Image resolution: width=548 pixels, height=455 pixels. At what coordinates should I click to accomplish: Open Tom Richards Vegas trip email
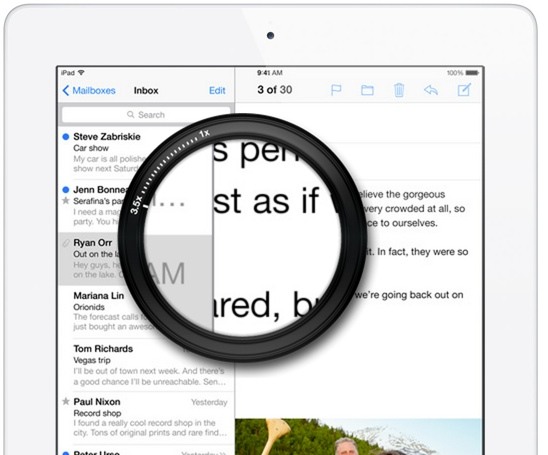[146, 365]
